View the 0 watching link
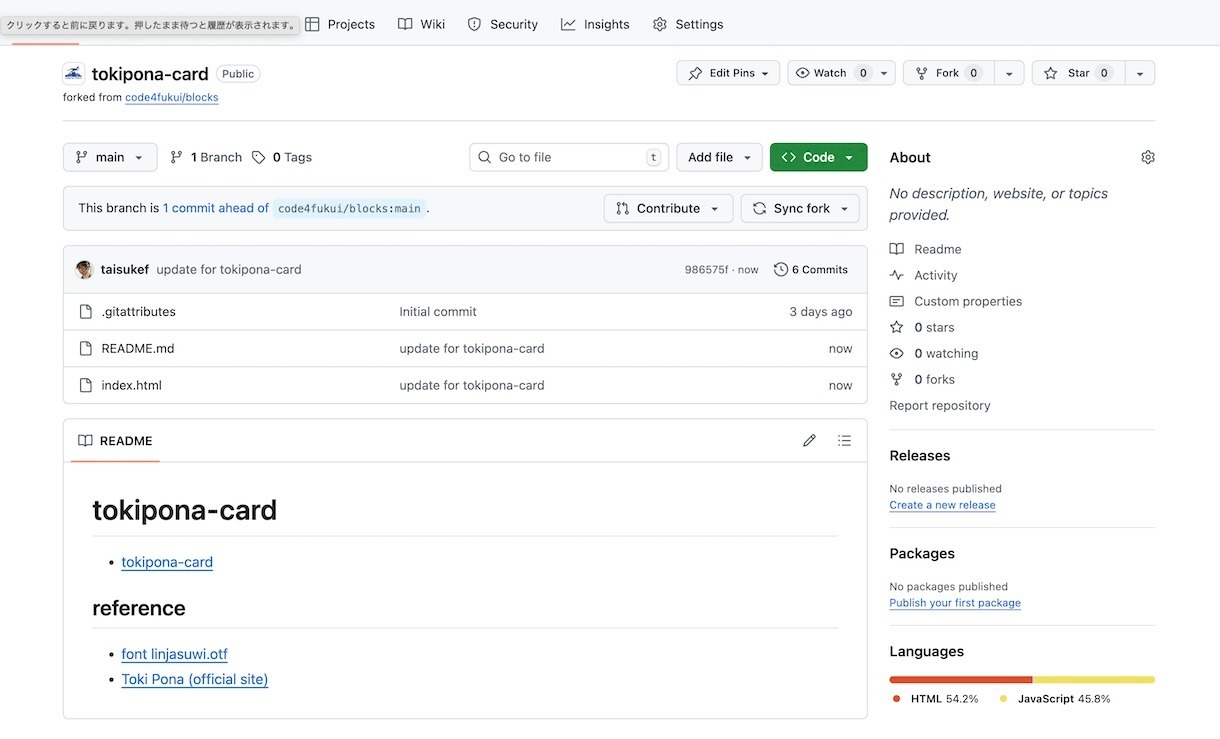Image resolution: width=1220 pixels, height=739 pixels. click(935, 353)
